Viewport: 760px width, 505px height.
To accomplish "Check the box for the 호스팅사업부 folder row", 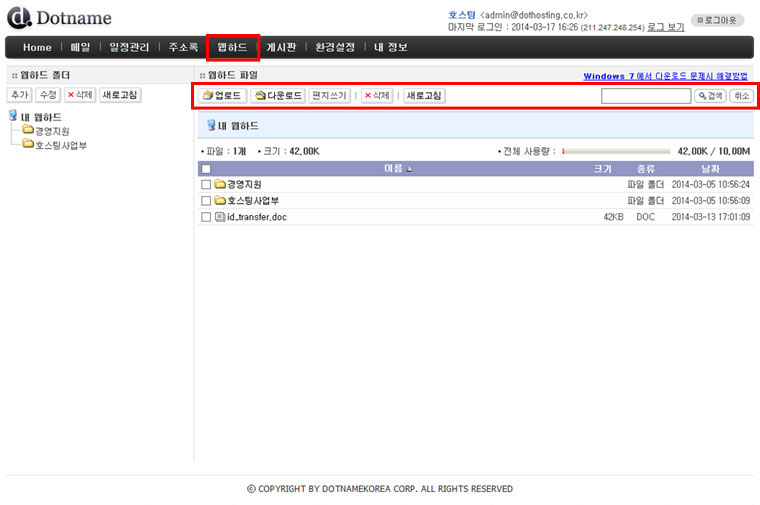I will (x=206, y=201).
